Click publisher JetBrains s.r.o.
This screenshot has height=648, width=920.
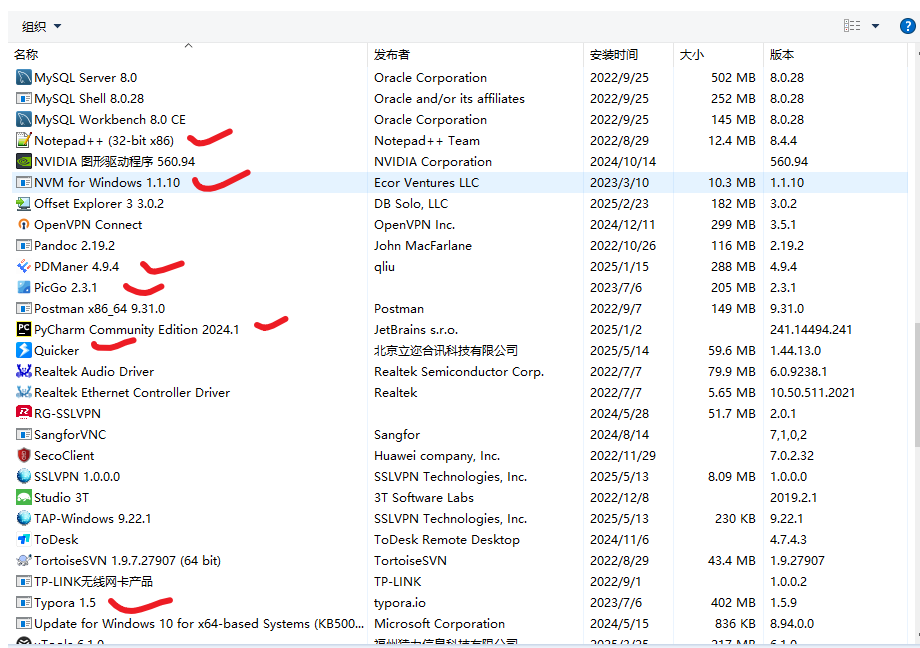416,330
